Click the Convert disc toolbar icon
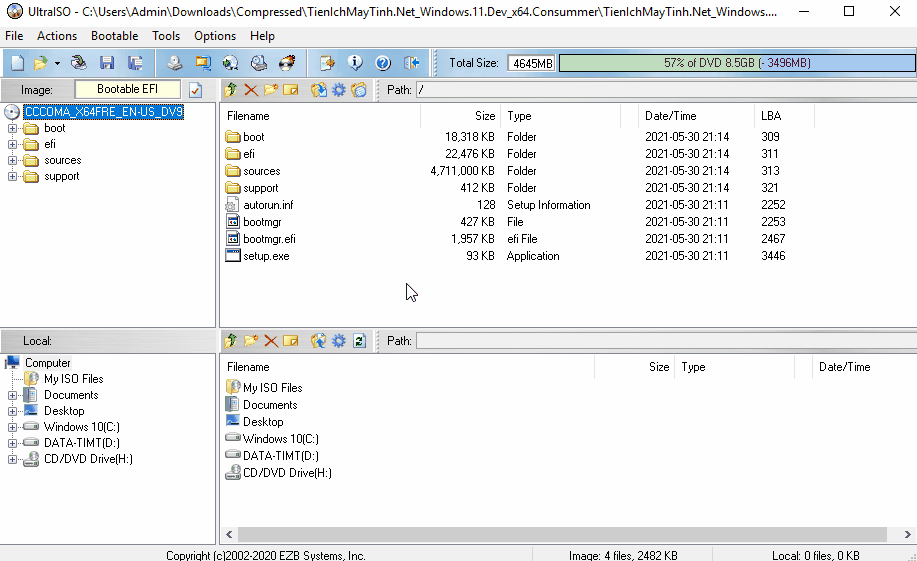Viewport: 917px width, 561px height. tap(230, 63)
